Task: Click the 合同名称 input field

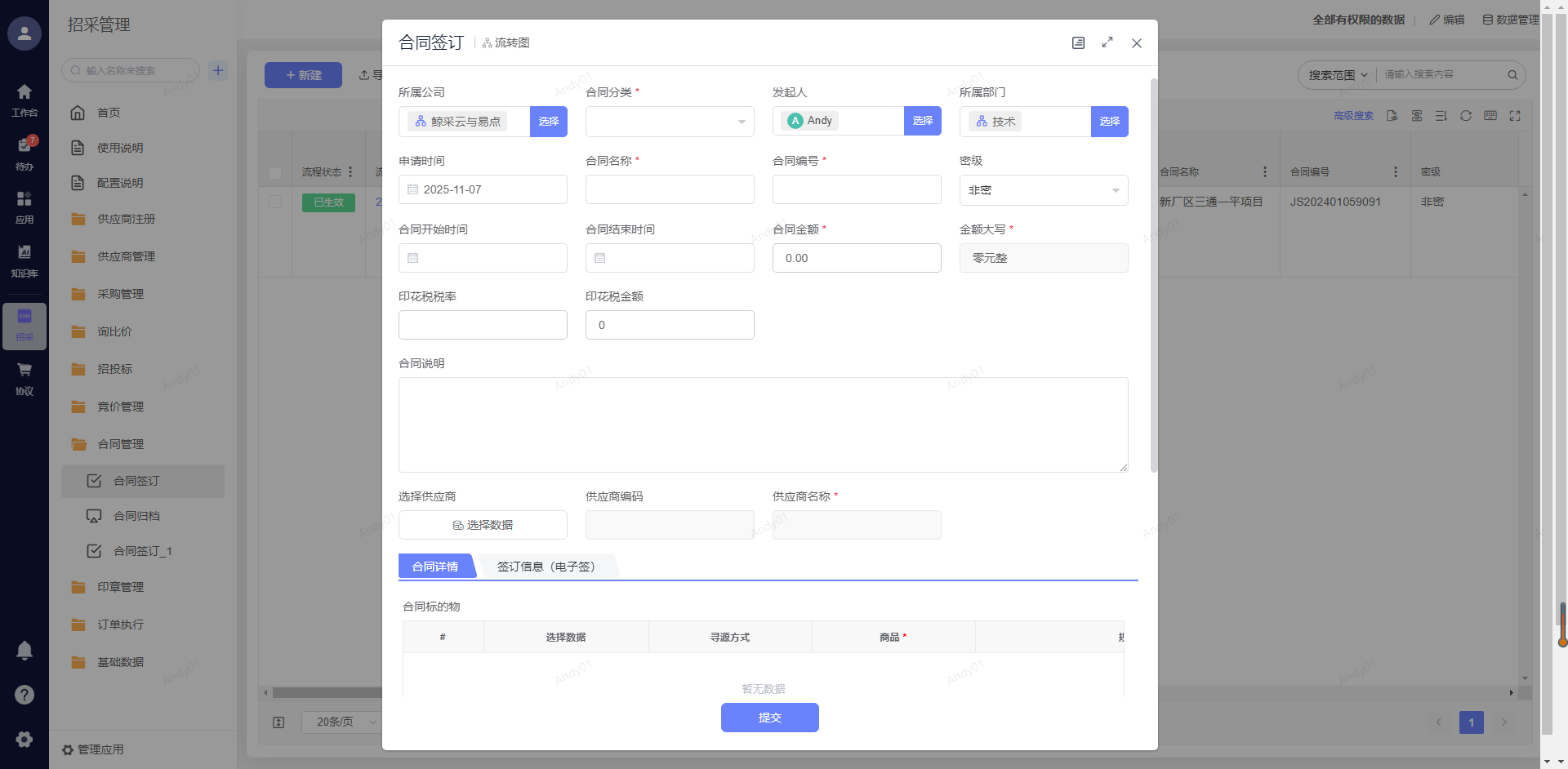Action: (x=670, y=190)
